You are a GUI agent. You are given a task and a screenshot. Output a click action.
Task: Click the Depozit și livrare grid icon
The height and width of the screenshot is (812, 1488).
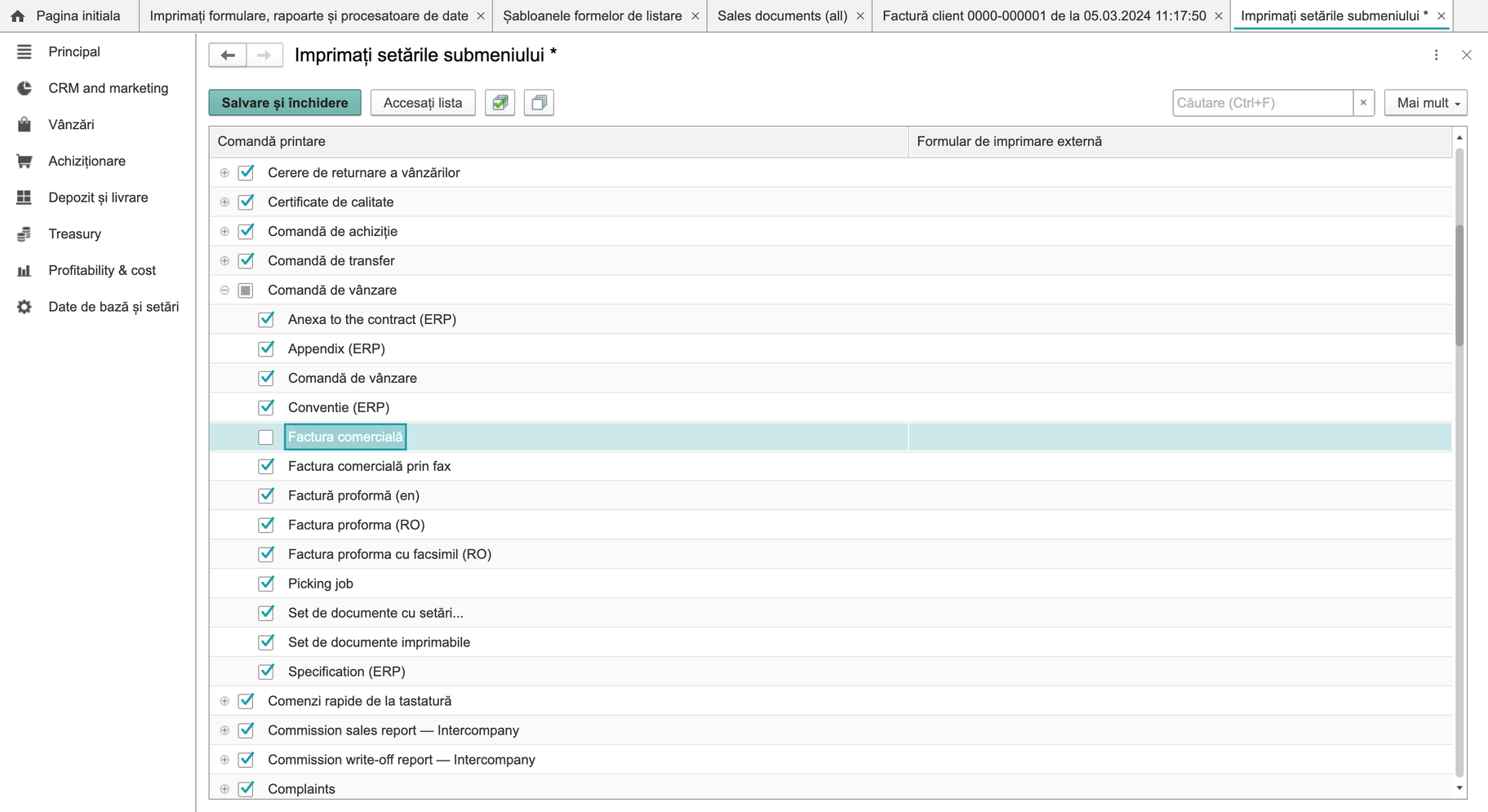tap(24, 197)
